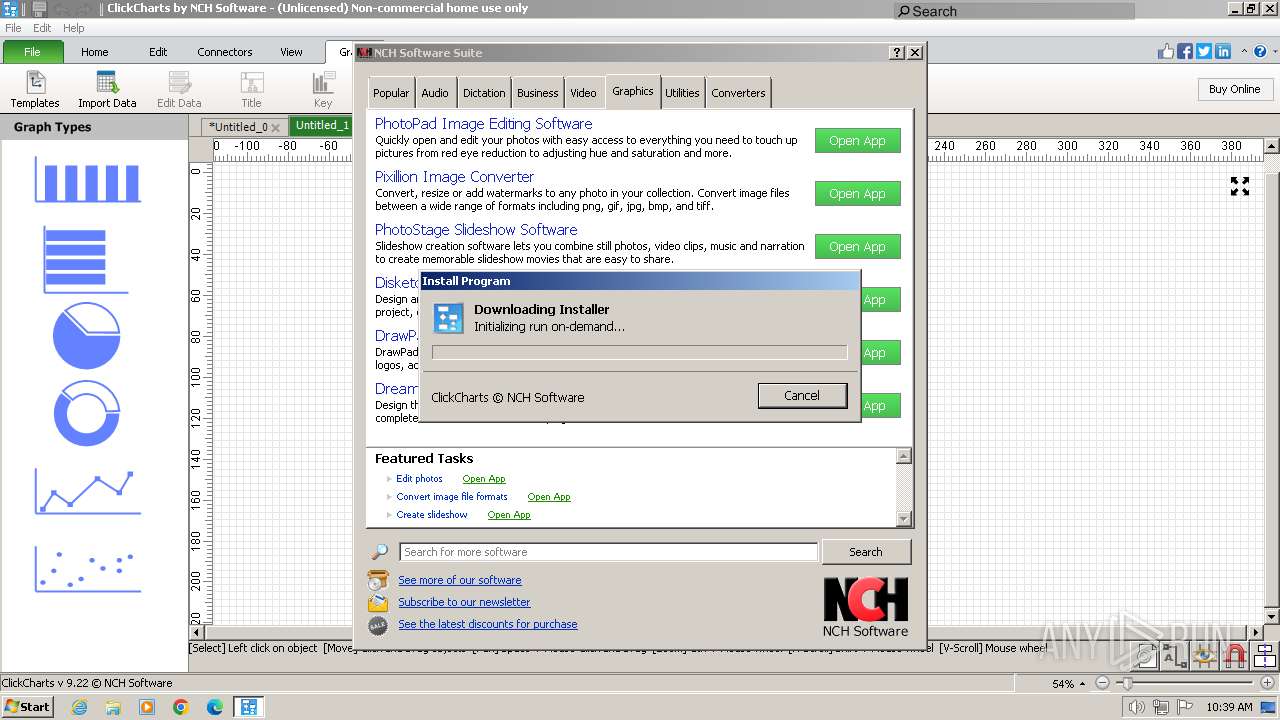1280x720 pixels.
Task: Click the zoom in plus icon
Action: coord(1266,683)
